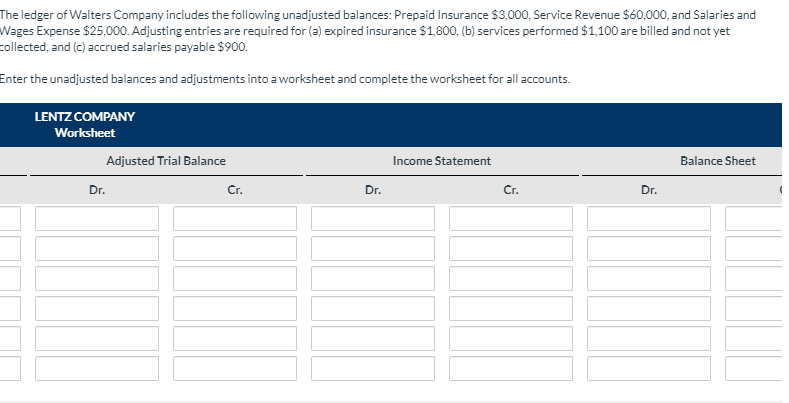Viewport: 789px width, 403px height.
Task: Click first-row Balance Sheet Dr. field
Action: click(649, 218)
